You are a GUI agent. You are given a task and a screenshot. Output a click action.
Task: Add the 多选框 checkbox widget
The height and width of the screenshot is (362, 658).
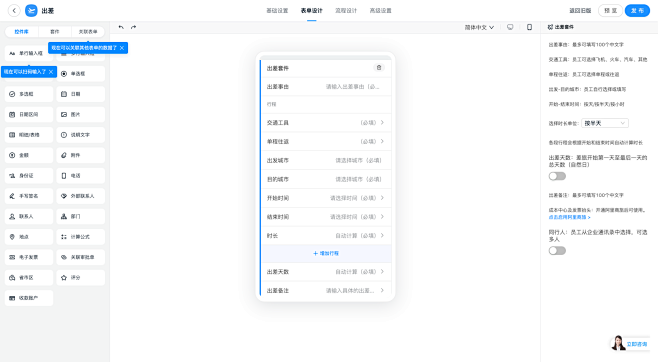29,94
